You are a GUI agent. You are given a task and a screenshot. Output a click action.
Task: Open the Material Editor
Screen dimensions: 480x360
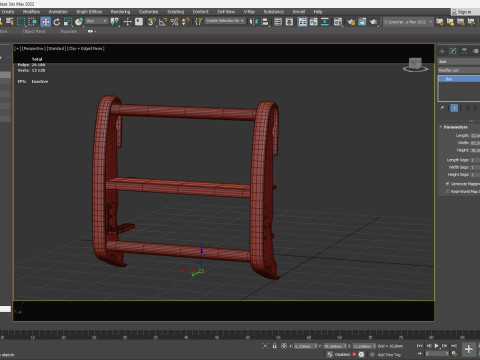coord(338,22)
